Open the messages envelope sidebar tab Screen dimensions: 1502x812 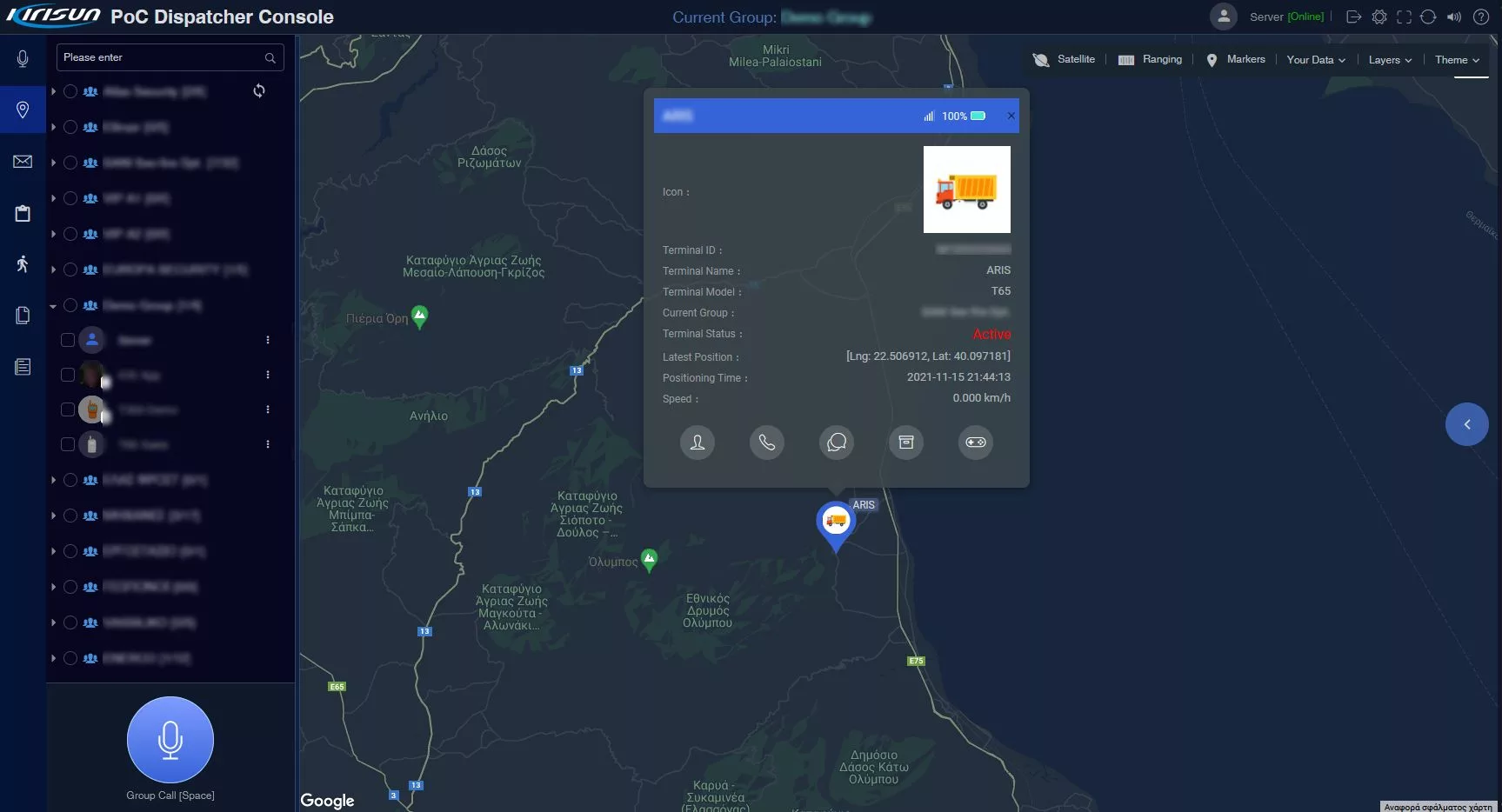(23, 162)
